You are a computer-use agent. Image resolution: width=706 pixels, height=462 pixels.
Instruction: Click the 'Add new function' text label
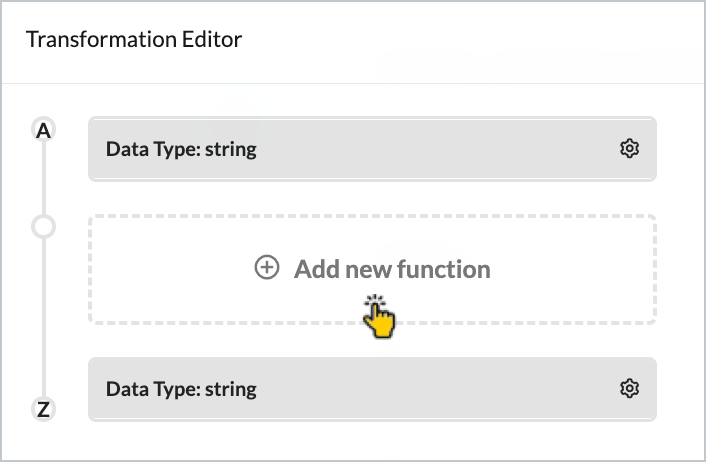(392, 269)
